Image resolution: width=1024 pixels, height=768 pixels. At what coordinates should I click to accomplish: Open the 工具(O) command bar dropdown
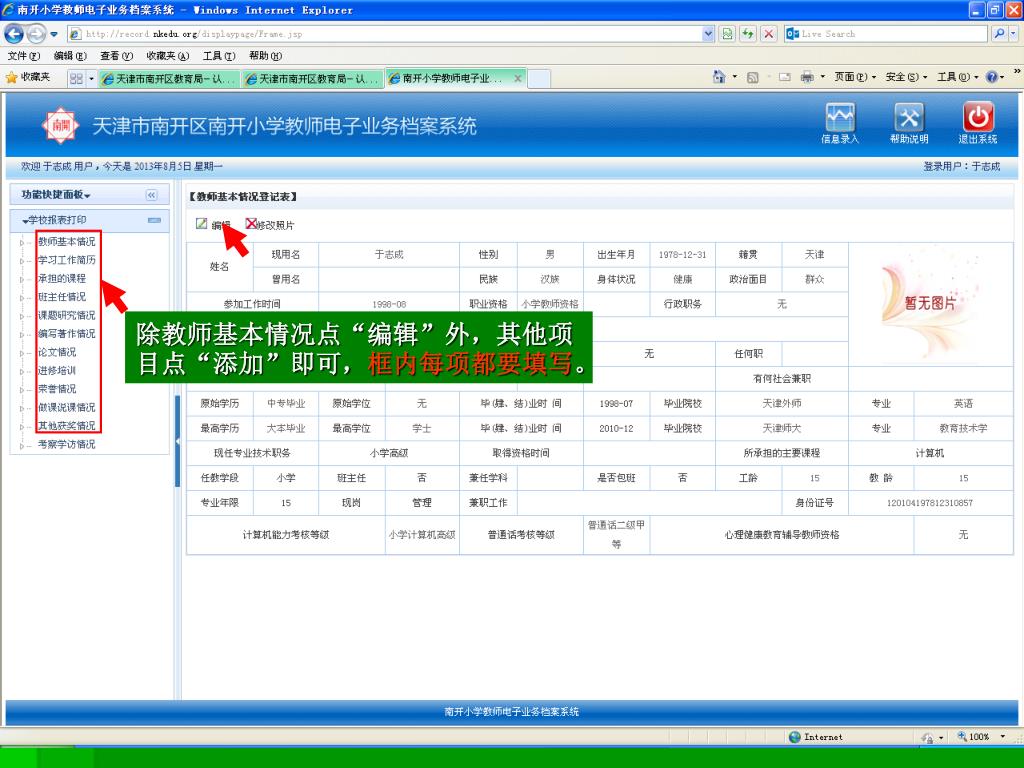click(958, 77)
